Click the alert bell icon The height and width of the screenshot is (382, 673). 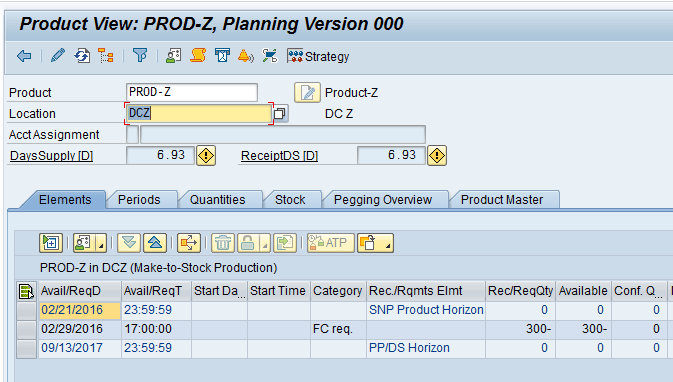pyautogui.click(x=246, y=56)
